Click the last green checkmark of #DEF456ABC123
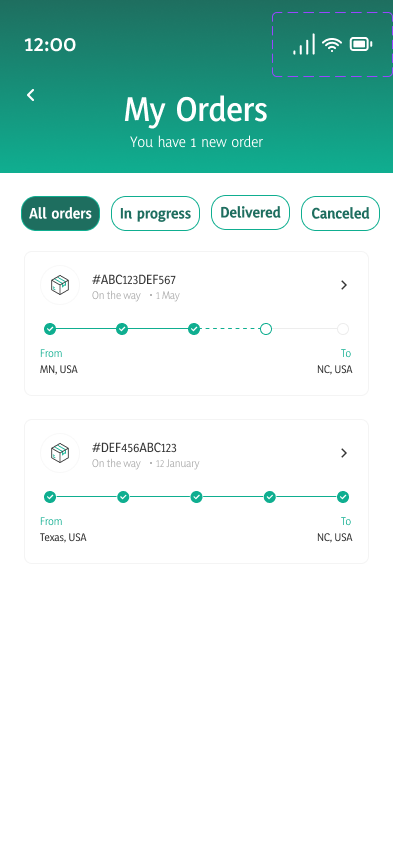This screenshot has width=393, height=852. [x=342, y=497]
